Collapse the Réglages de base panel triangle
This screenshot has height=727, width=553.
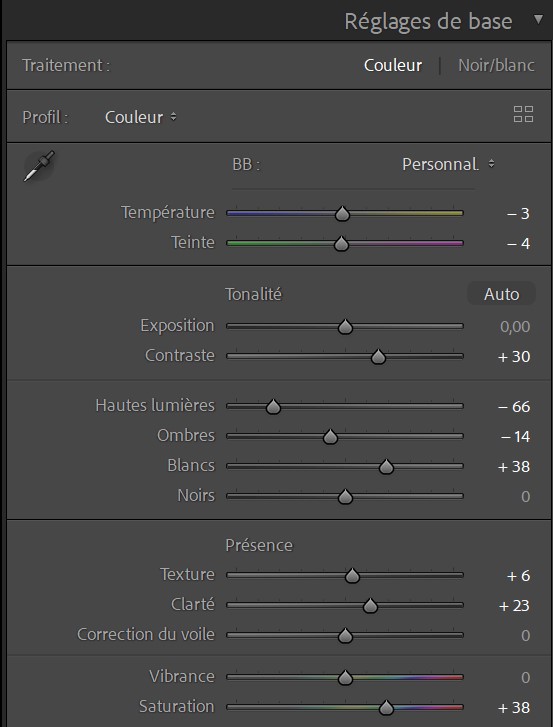click(x=538, y=19)
